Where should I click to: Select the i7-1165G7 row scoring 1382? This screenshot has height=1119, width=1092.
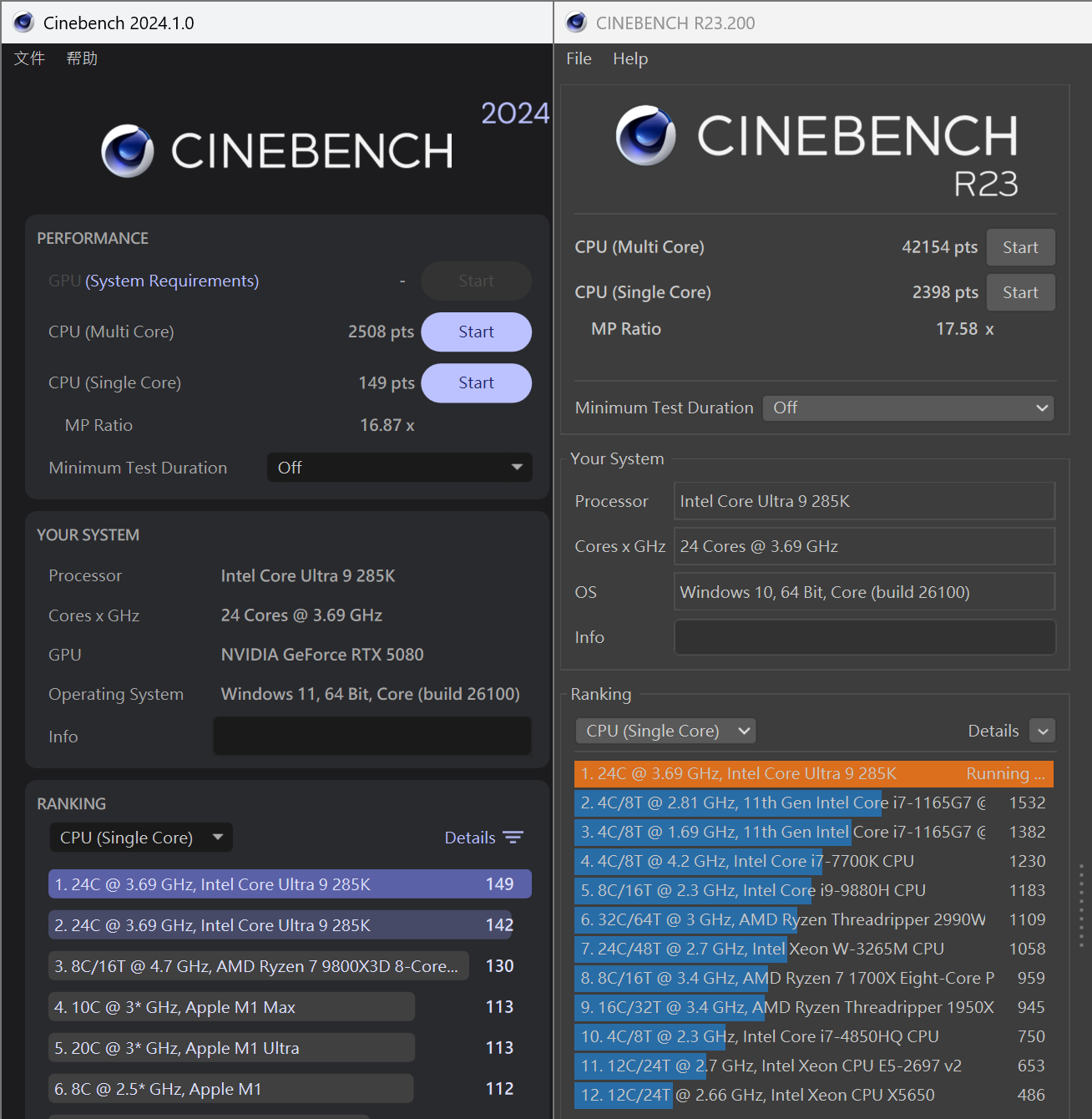coord(814,832)
